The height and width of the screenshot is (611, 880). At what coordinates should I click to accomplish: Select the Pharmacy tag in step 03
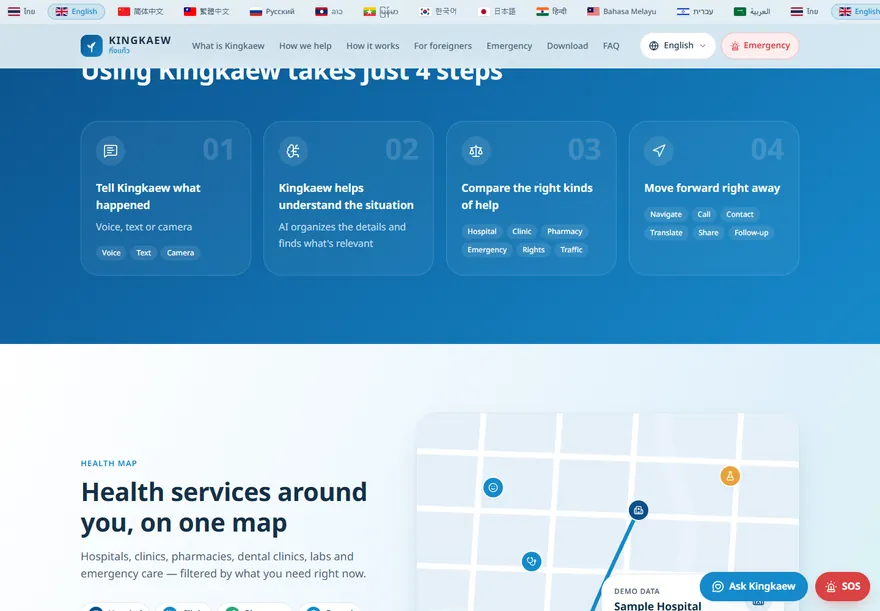click(565, 232)
